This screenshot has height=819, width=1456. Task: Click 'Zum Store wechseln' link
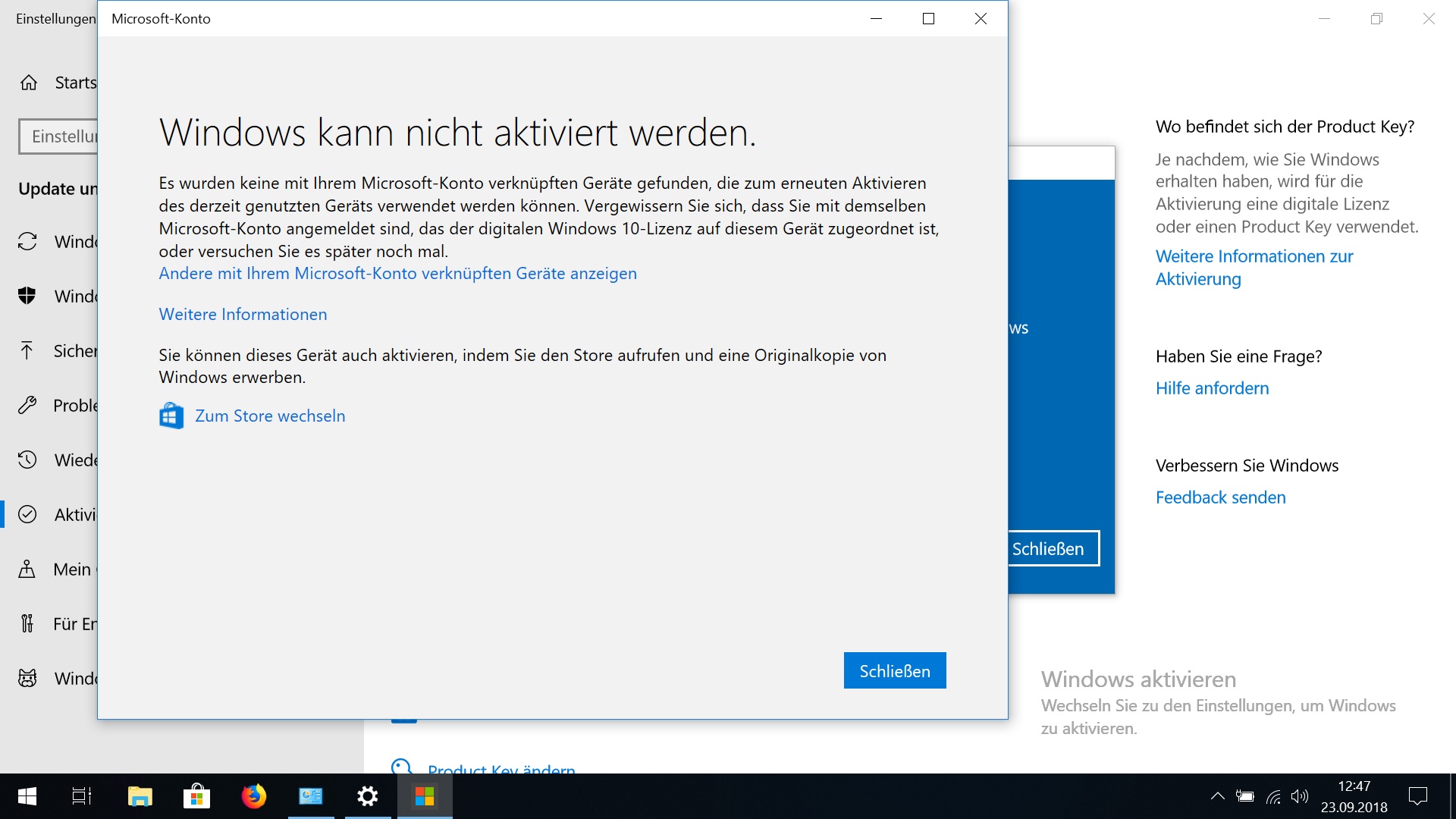[270, 416]
